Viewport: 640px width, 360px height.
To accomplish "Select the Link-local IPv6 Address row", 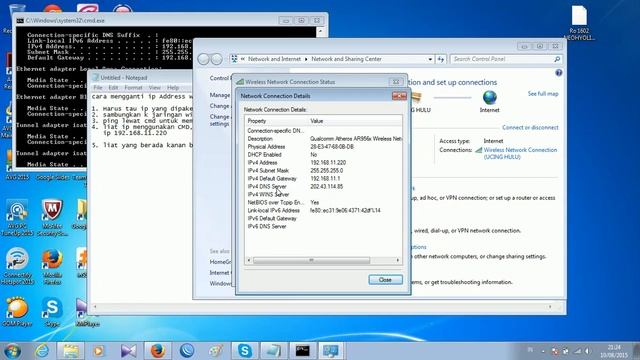I will point(323,211).
